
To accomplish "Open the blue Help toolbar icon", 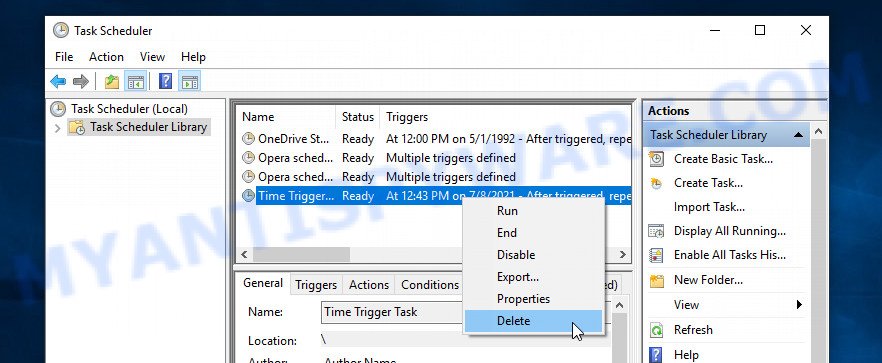I will [165, 82].
